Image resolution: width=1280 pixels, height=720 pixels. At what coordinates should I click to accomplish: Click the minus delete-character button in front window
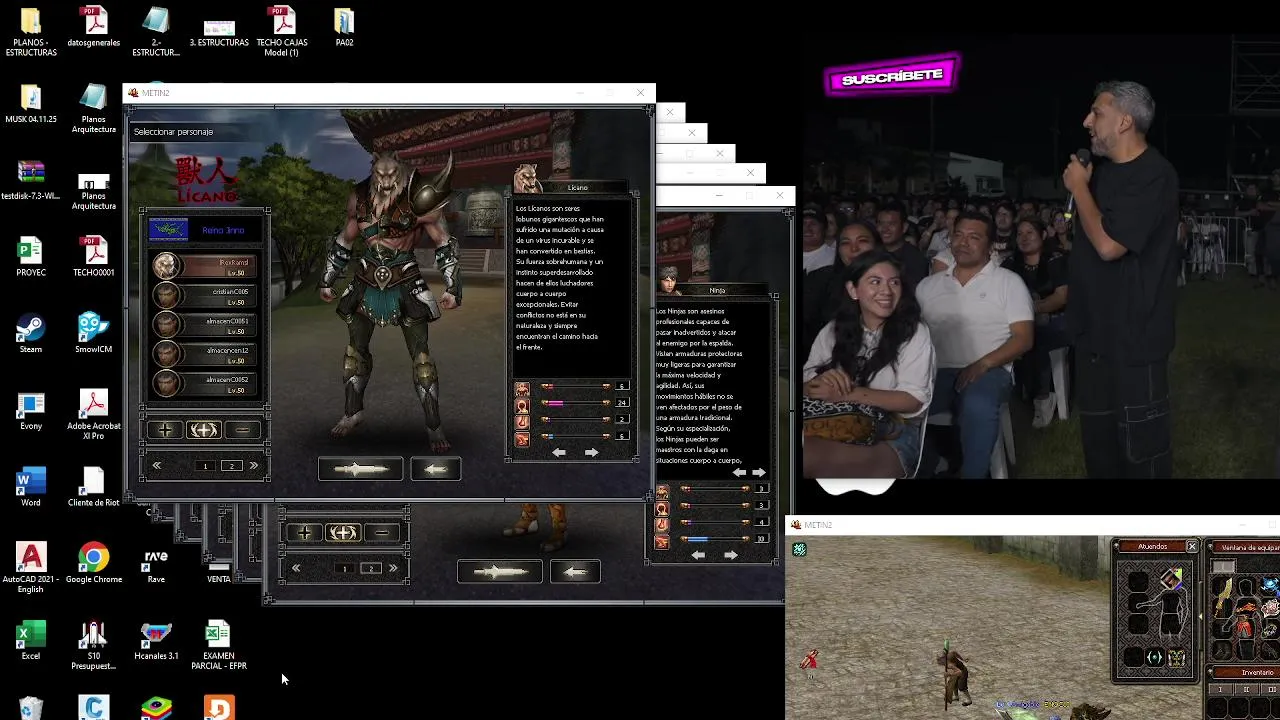(242, 430)
